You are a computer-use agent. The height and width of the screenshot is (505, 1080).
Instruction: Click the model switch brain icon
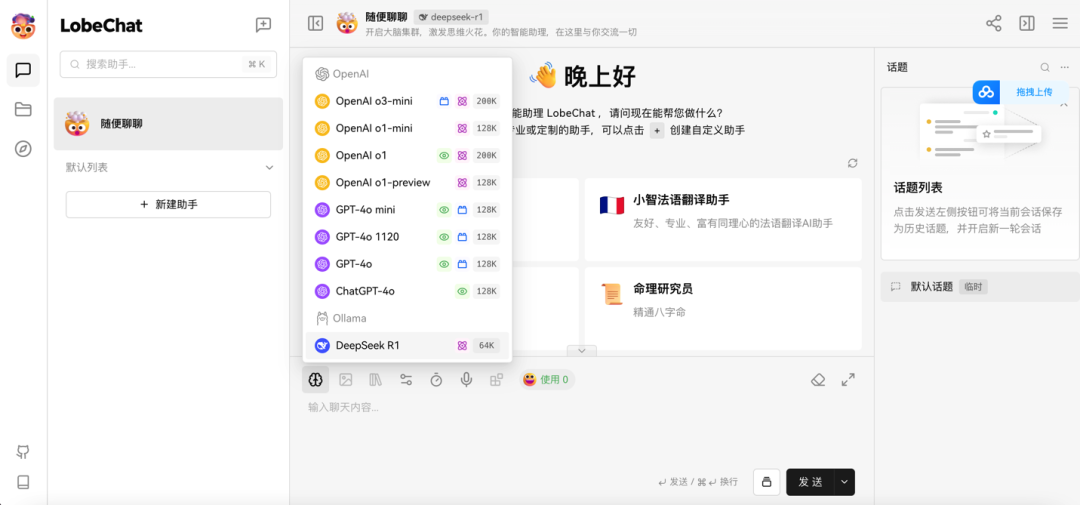click(x=315, y=379)
